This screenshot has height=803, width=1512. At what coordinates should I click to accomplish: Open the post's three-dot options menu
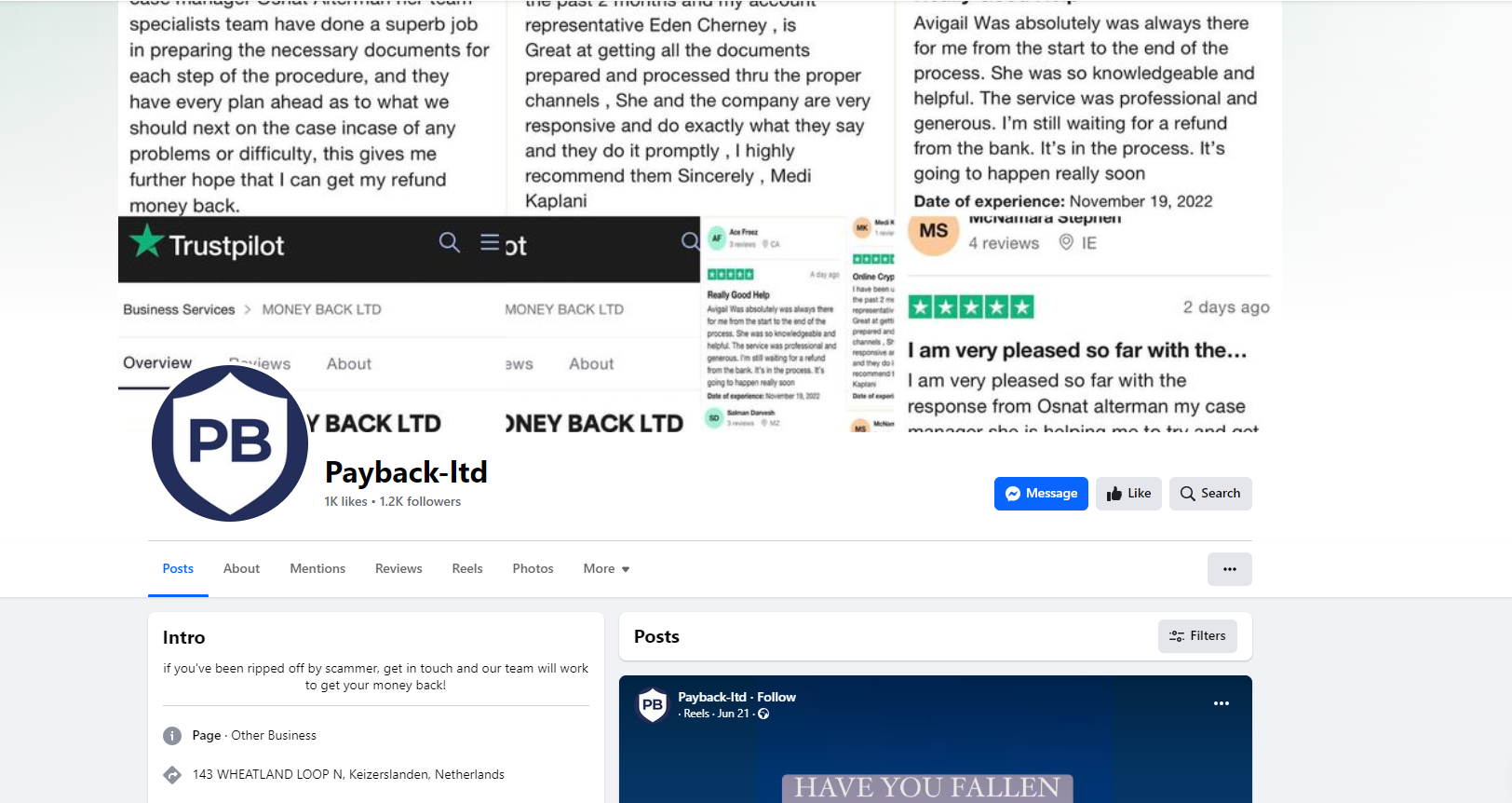click(1222, 703)
